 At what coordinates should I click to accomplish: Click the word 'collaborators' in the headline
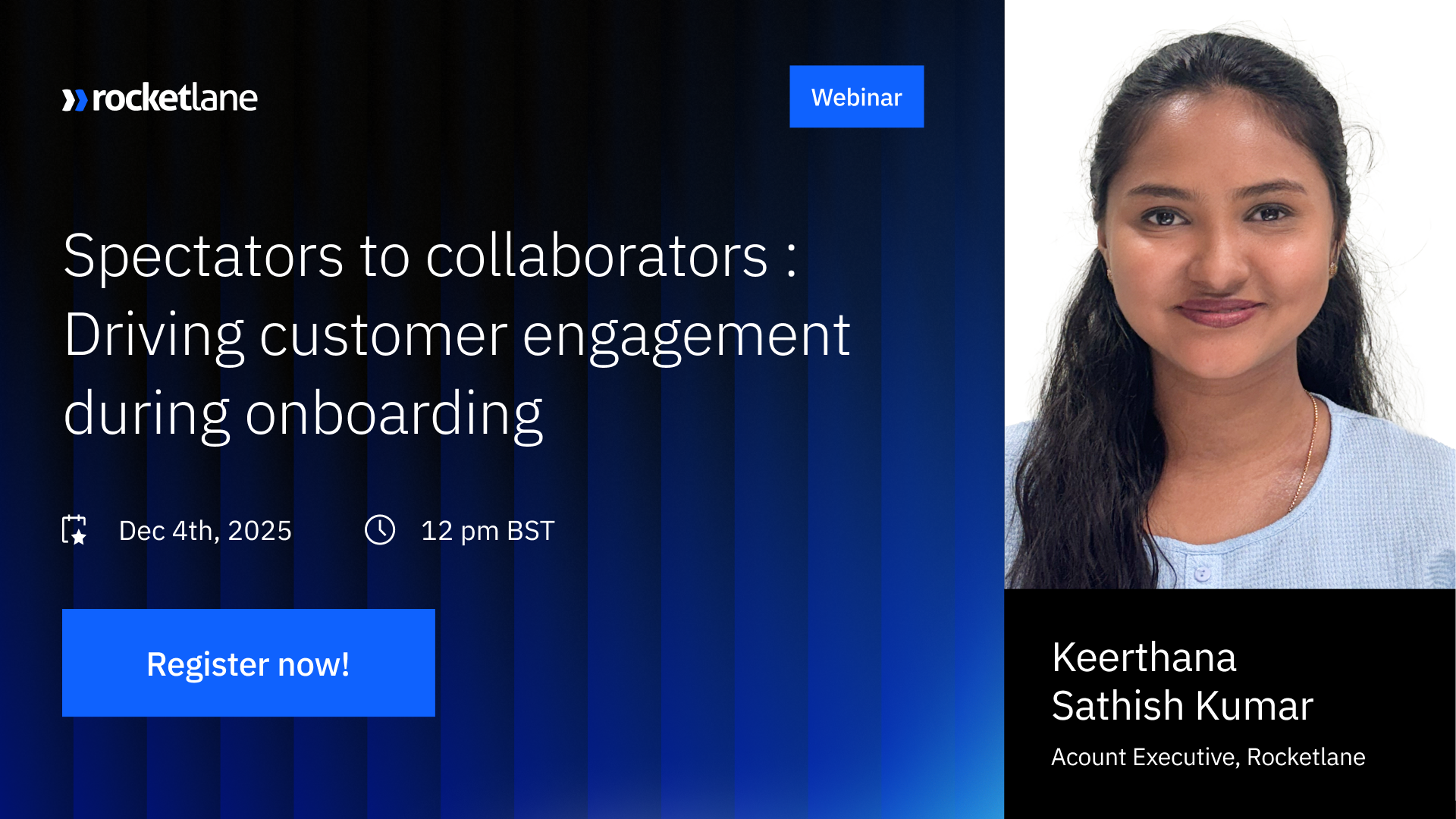point(597,256)
